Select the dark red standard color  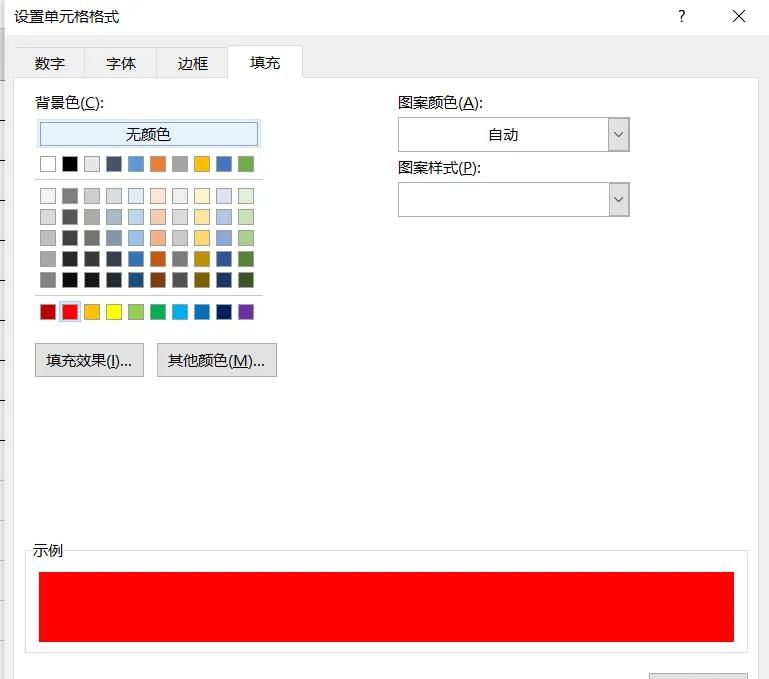click(x=48, y=312)
